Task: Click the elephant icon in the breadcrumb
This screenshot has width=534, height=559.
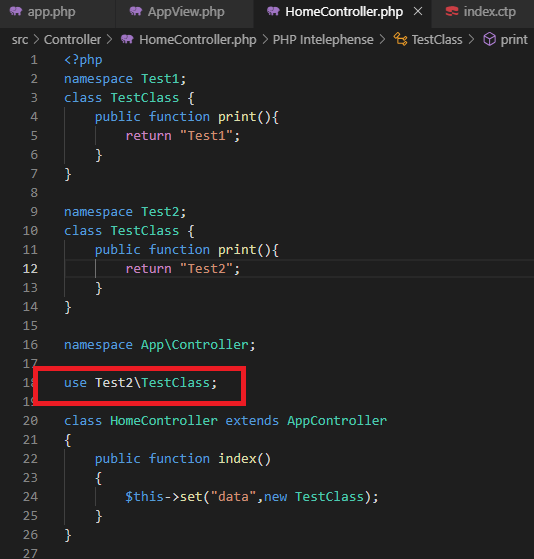Action: tap(127, 39)
